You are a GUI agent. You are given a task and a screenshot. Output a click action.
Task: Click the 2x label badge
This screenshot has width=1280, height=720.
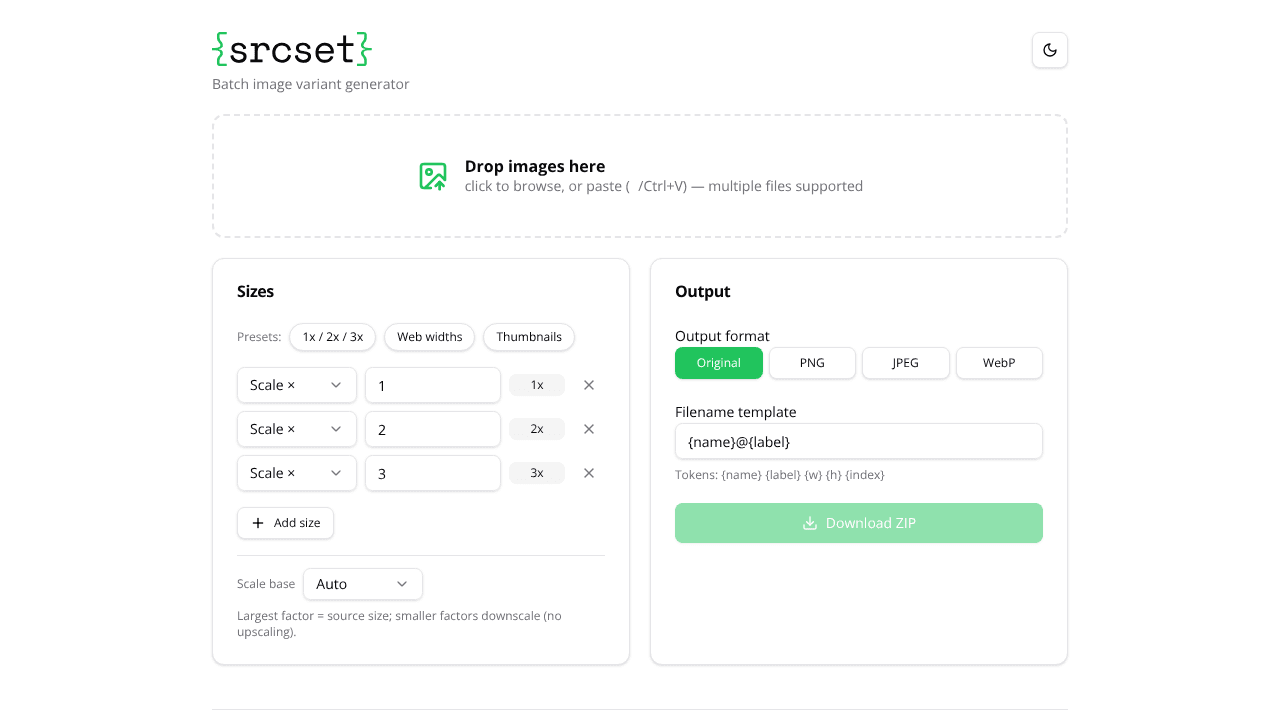537,429
